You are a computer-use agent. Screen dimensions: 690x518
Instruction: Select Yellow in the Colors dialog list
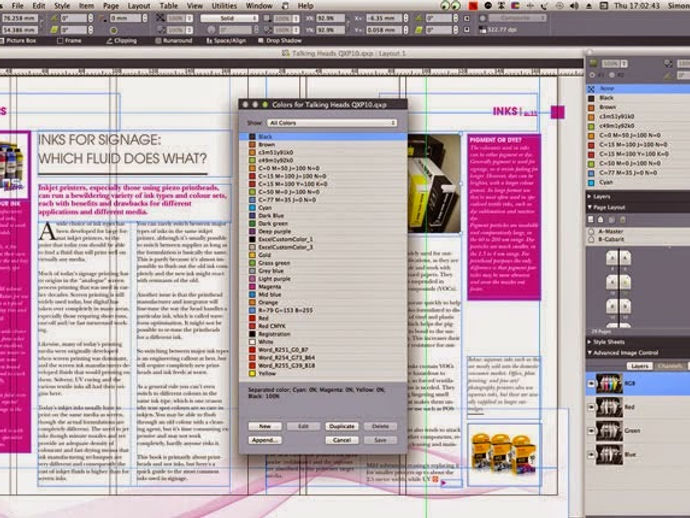pyautogui.click(x=323, y=373)
